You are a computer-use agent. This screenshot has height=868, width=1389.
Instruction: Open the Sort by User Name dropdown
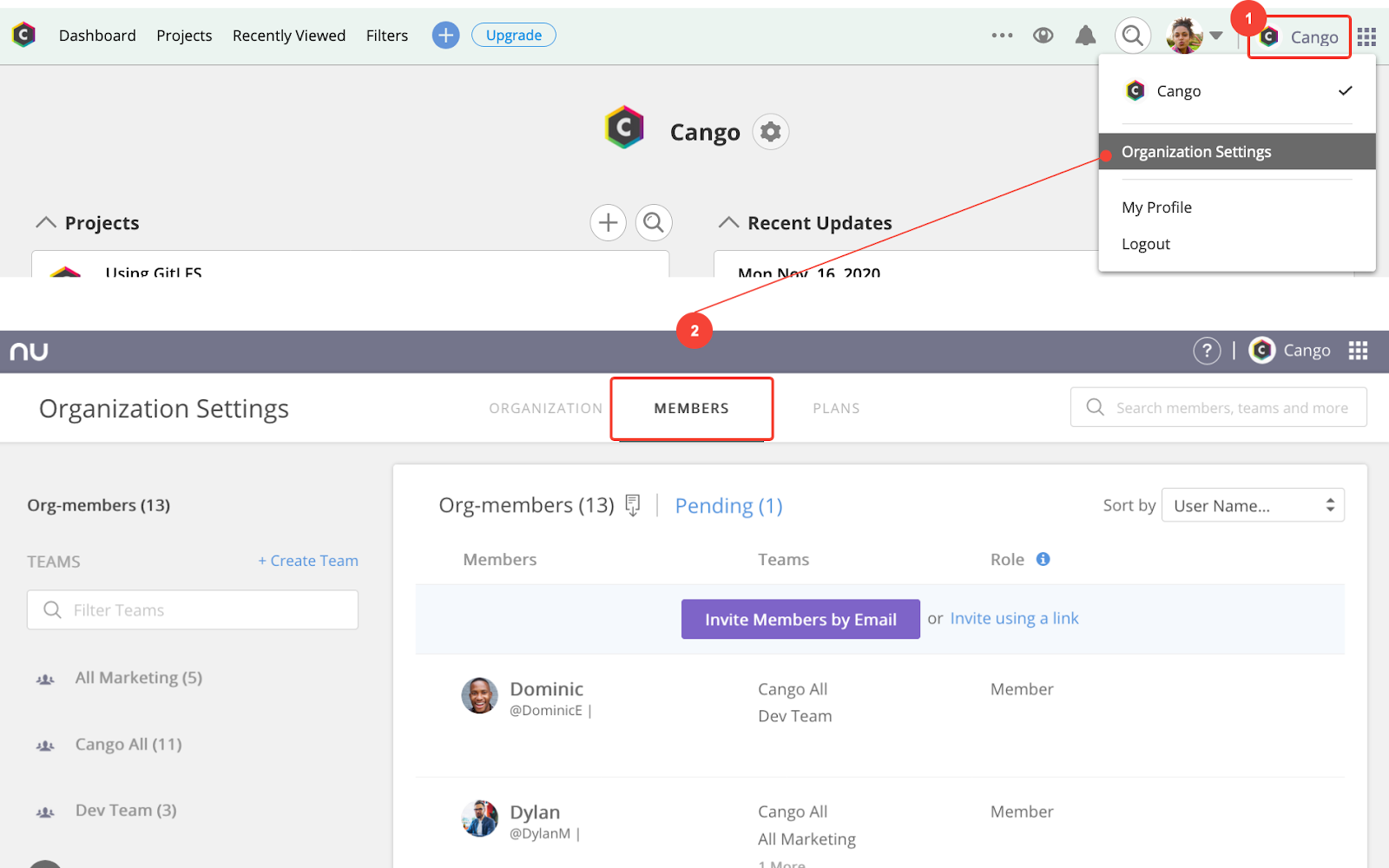[x=1253, y=505]
